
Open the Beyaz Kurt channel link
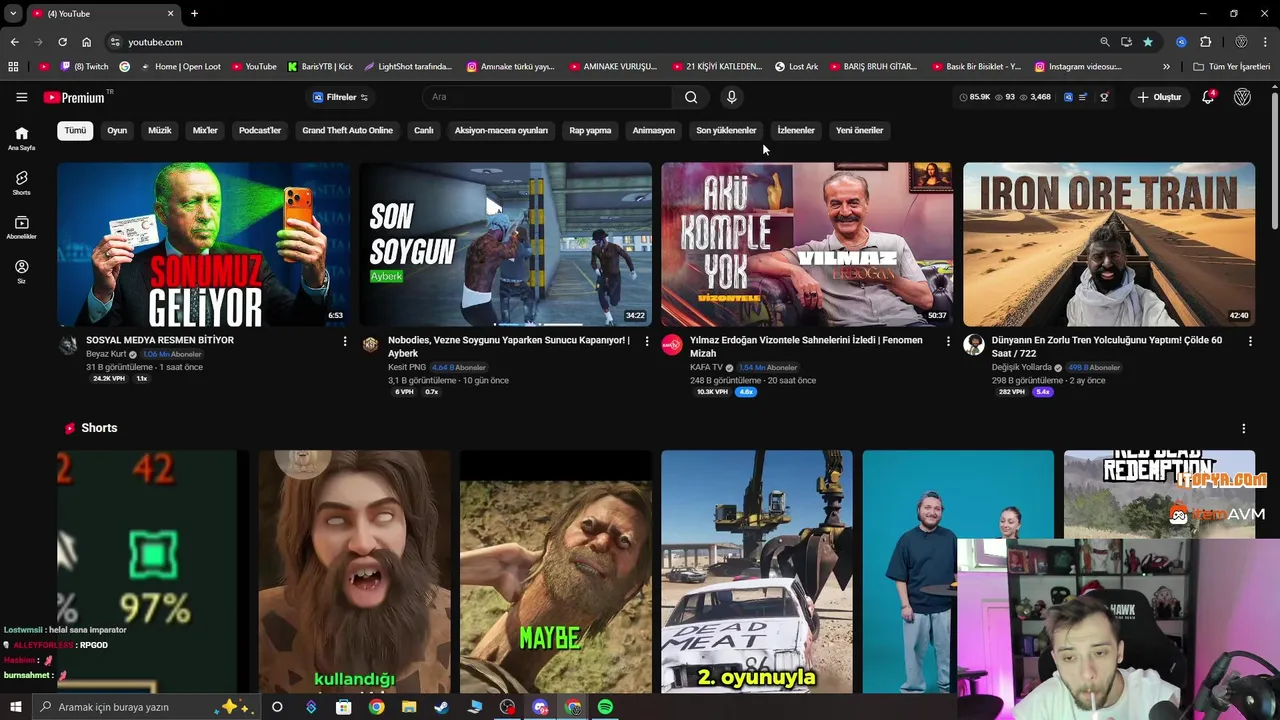click(106, 354)
